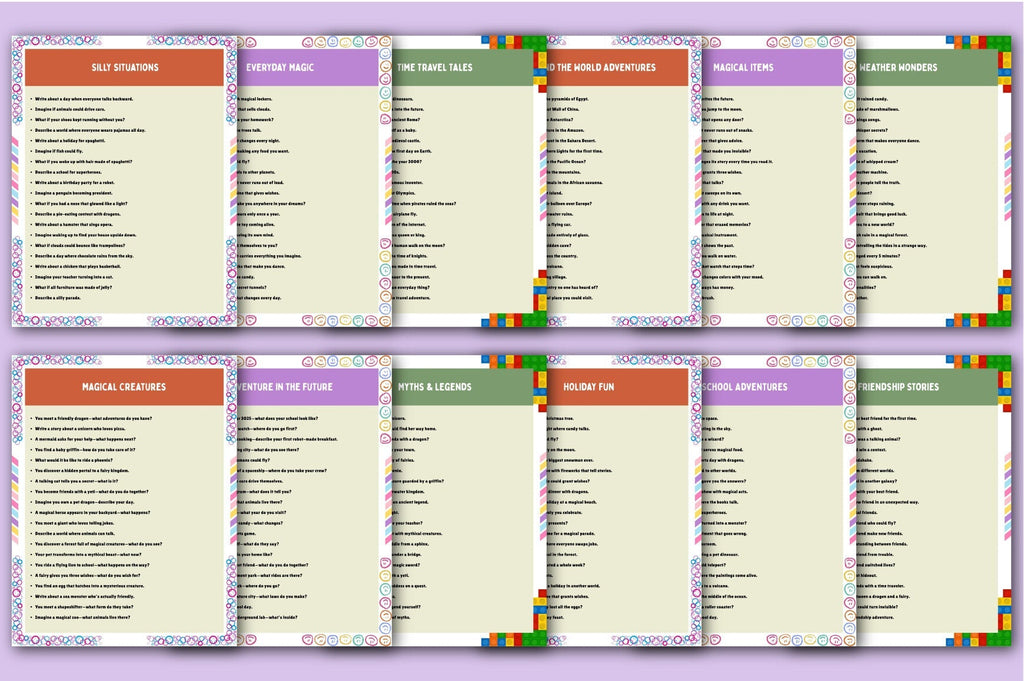Click prompt 'Write about a hamster that sings opera.'

73,224
